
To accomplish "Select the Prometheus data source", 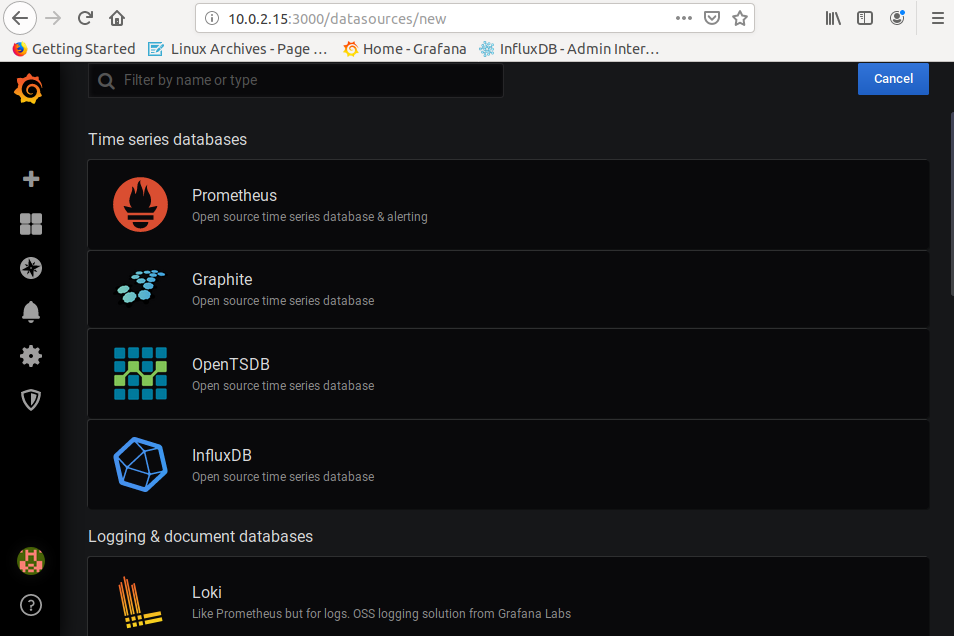I will tap(508, 204).
